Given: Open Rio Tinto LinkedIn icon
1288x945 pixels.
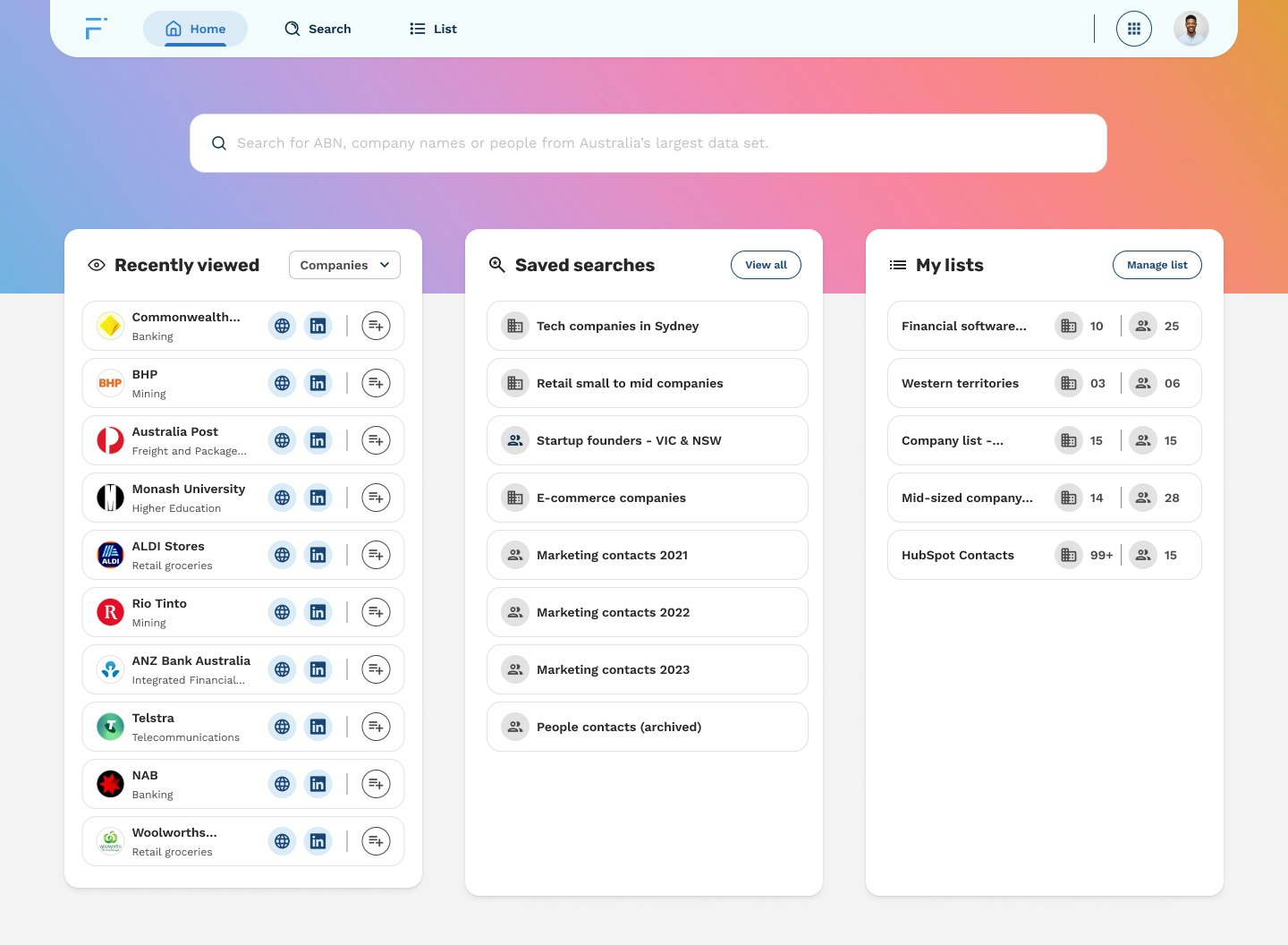Looking at the screenshot, I should (x=318, y=612).
